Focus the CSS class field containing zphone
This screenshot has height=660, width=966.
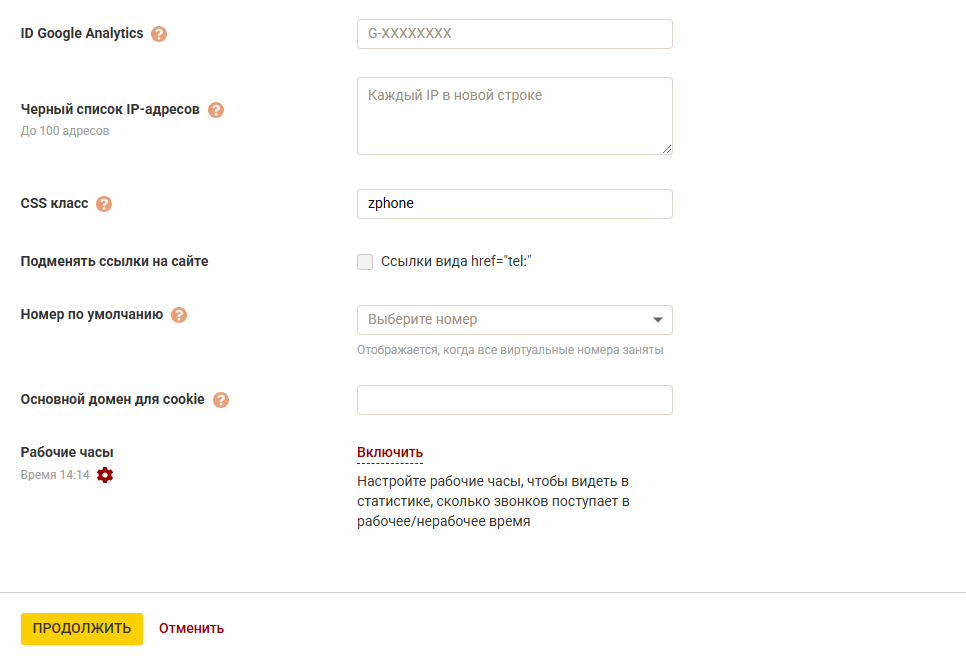point(514,204)
